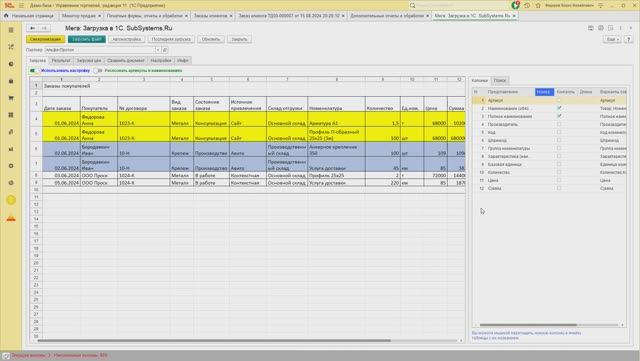The height and width of the screenshot is (361, 640).
Task: Click the right panel horizontal scrollbar
Action: (528, 325)
